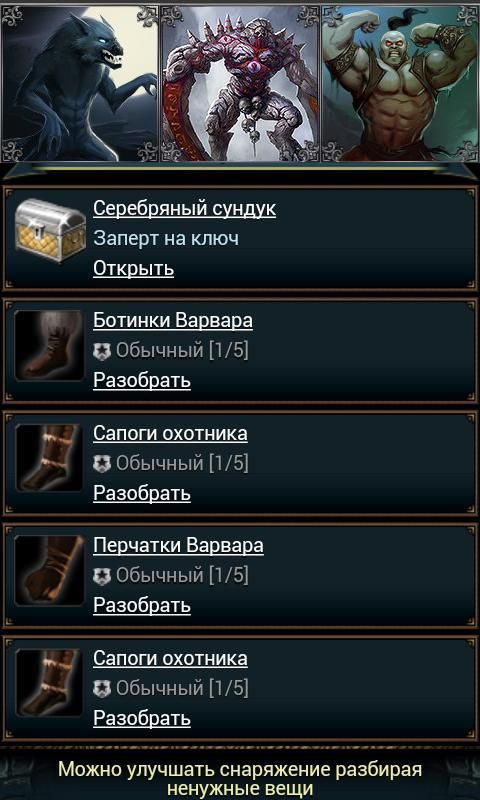Tap the werewolf monster portrait

[80, 83]
